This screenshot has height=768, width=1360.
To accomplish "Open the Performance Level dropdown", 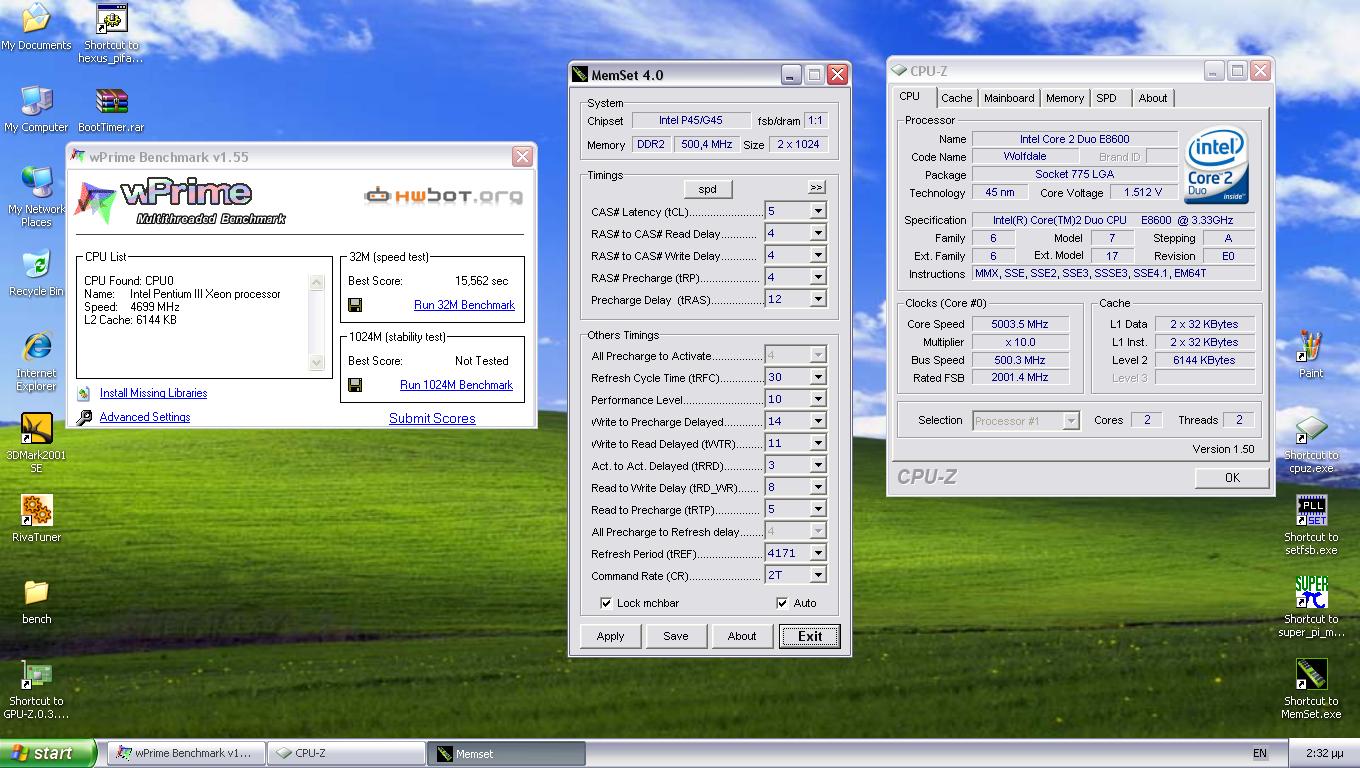I will (818, 399).
